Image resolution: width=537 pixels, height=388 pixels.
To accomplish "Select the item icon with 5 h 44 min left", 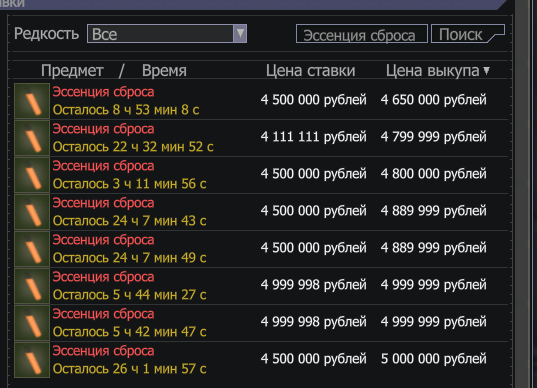I will [32, 286].
